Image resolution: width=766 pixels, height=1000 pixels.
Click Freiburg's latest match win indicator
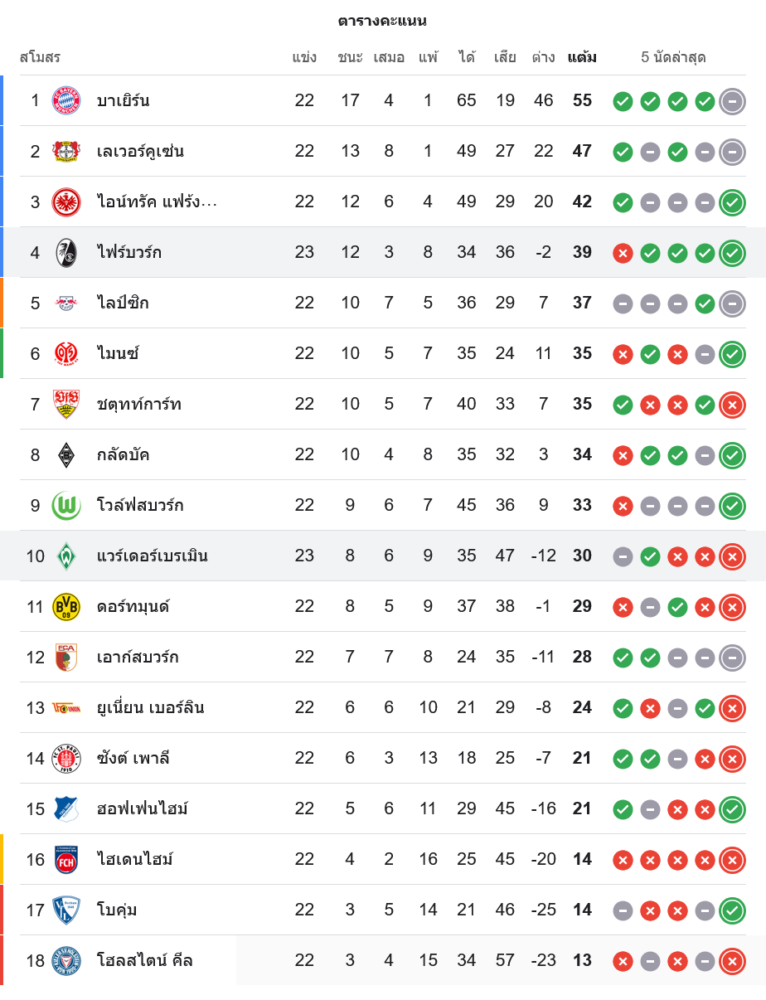(732, 253)
